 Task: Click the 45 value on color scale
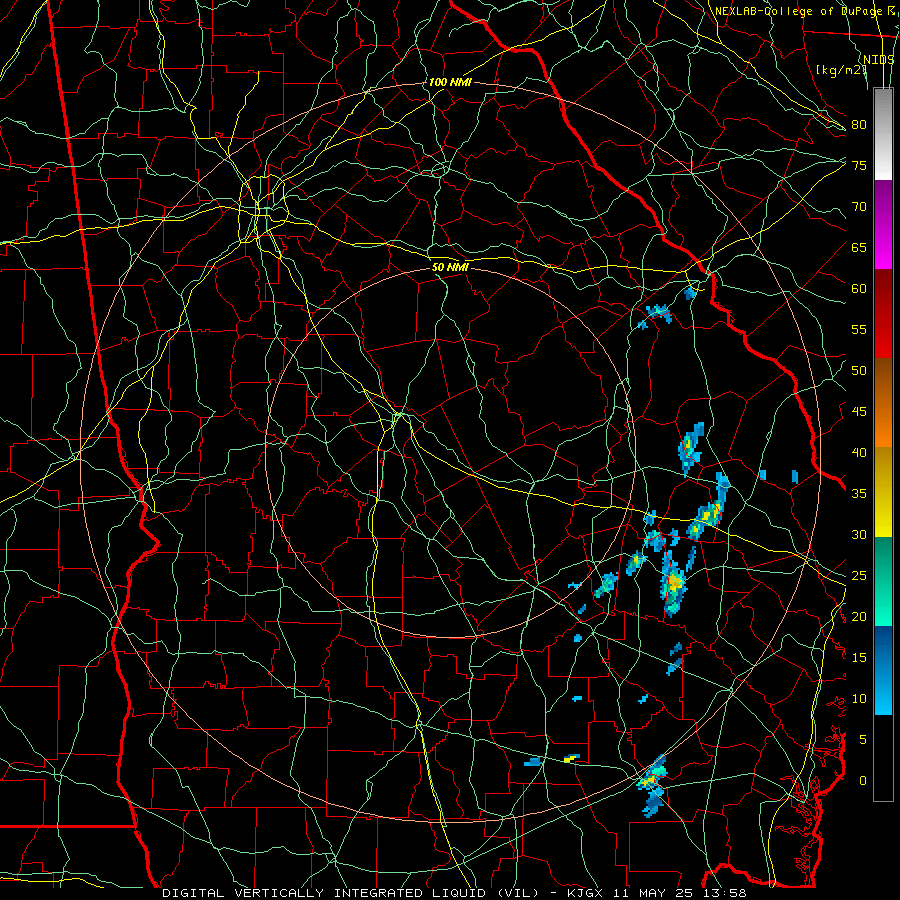859,412
